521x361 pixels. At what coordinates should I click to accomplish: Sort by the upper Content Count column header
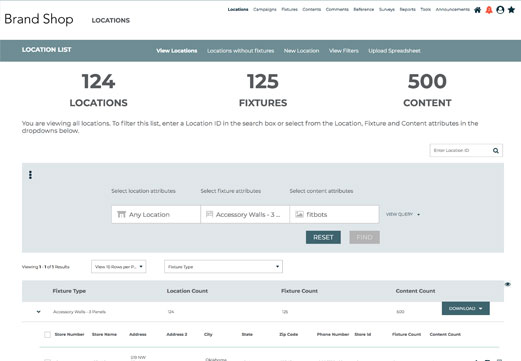pos(415,291)
